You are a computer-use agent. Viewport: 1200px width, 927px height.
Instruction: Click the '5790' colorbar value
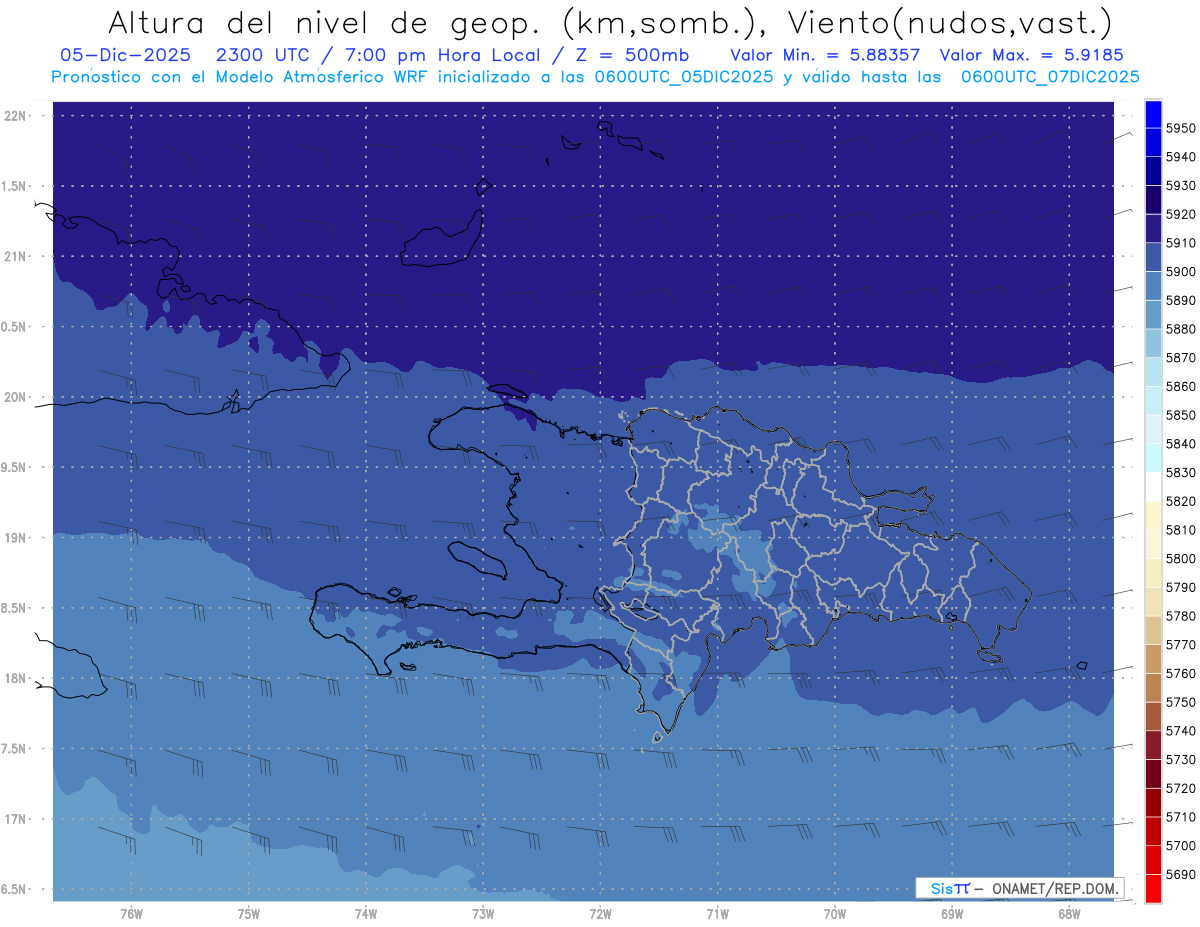1181,587
